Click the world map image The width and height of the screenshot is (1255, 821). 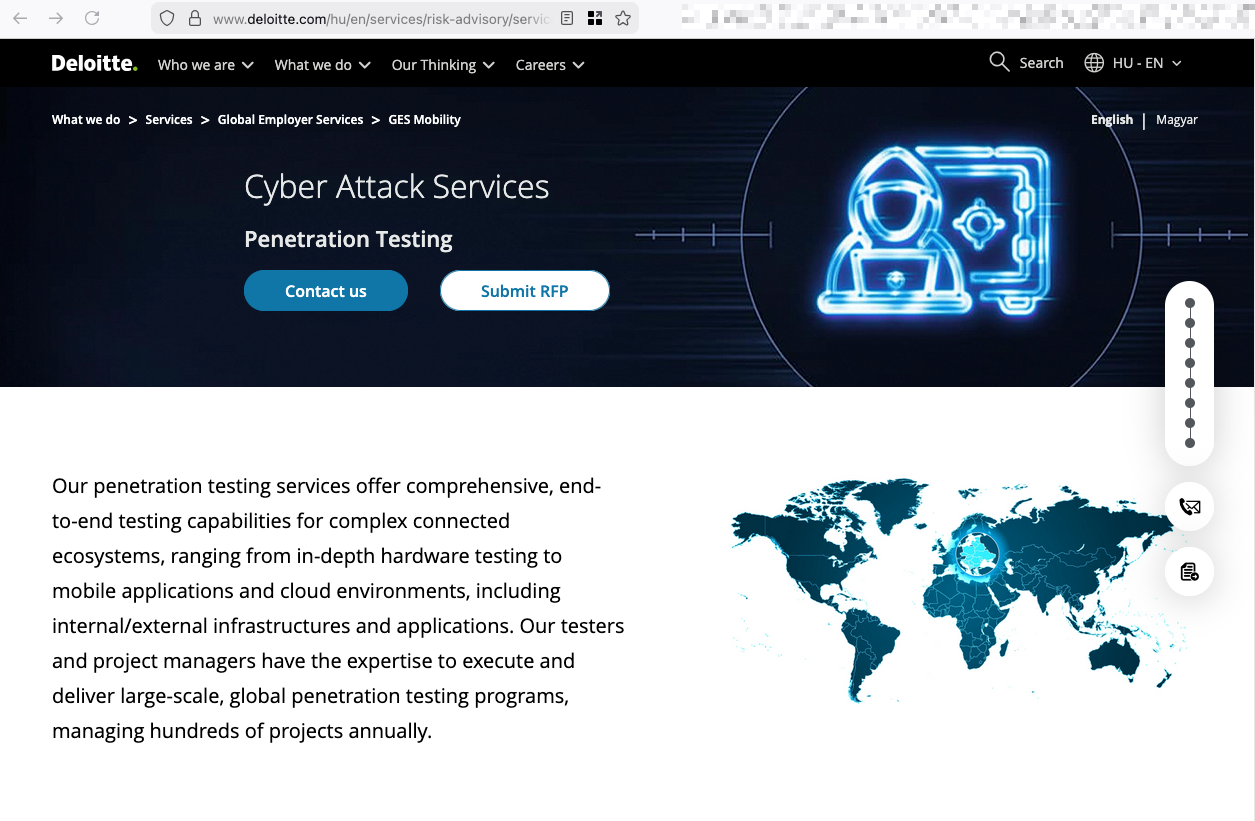click(x=958, y=591)
